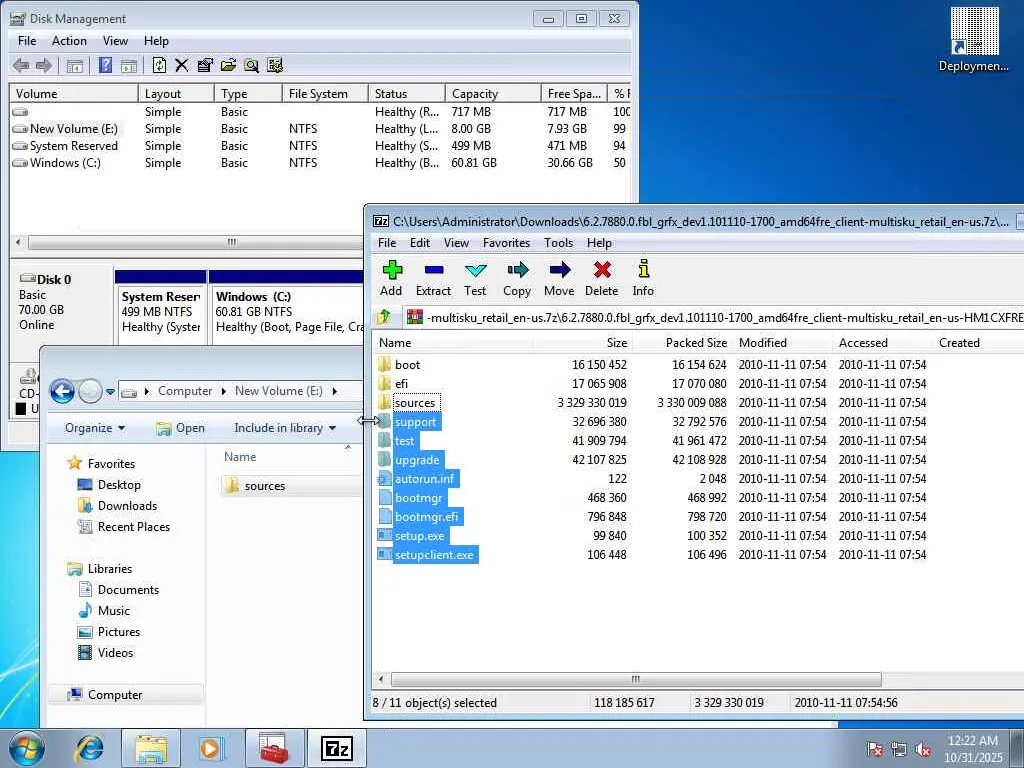Screen dimensions: 1024x768
Task: Sort Disk Management list by Capacity column
Action: [x=493, y=93]
